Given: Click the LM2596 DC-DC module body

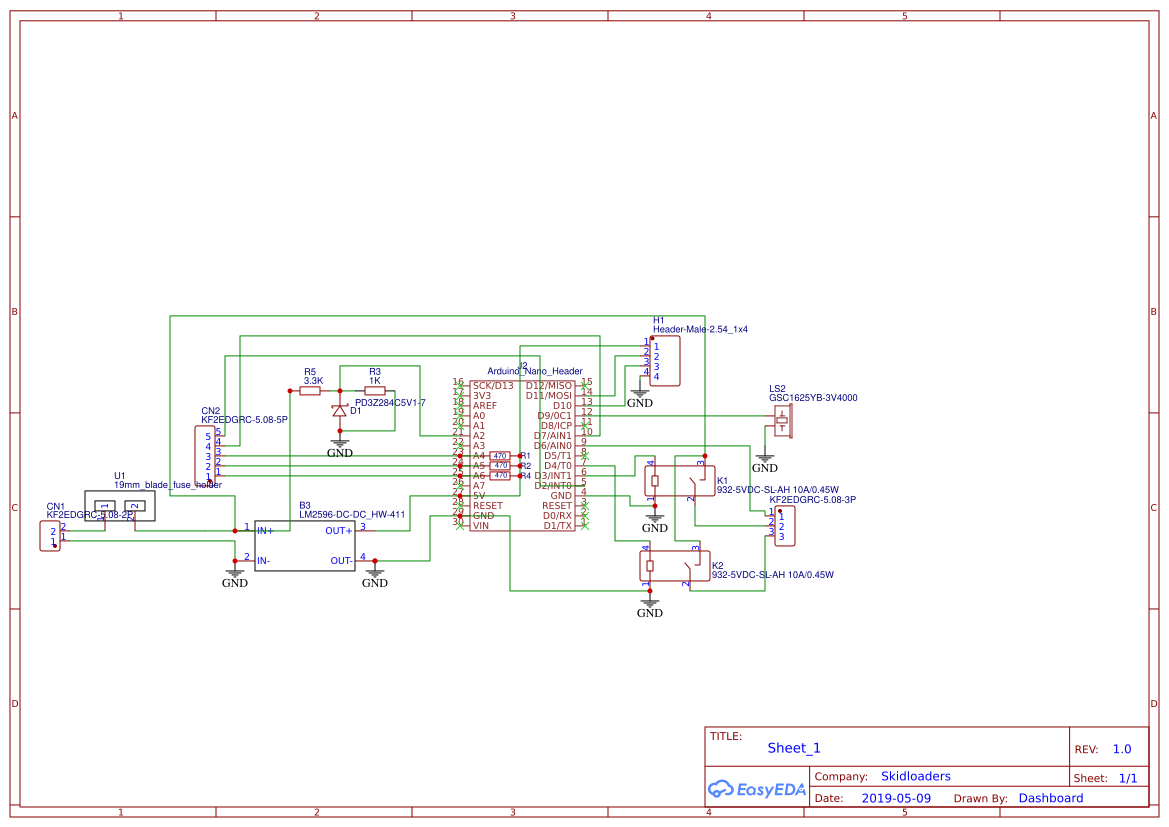Looking at the screenshot, I should coord(304,545).
